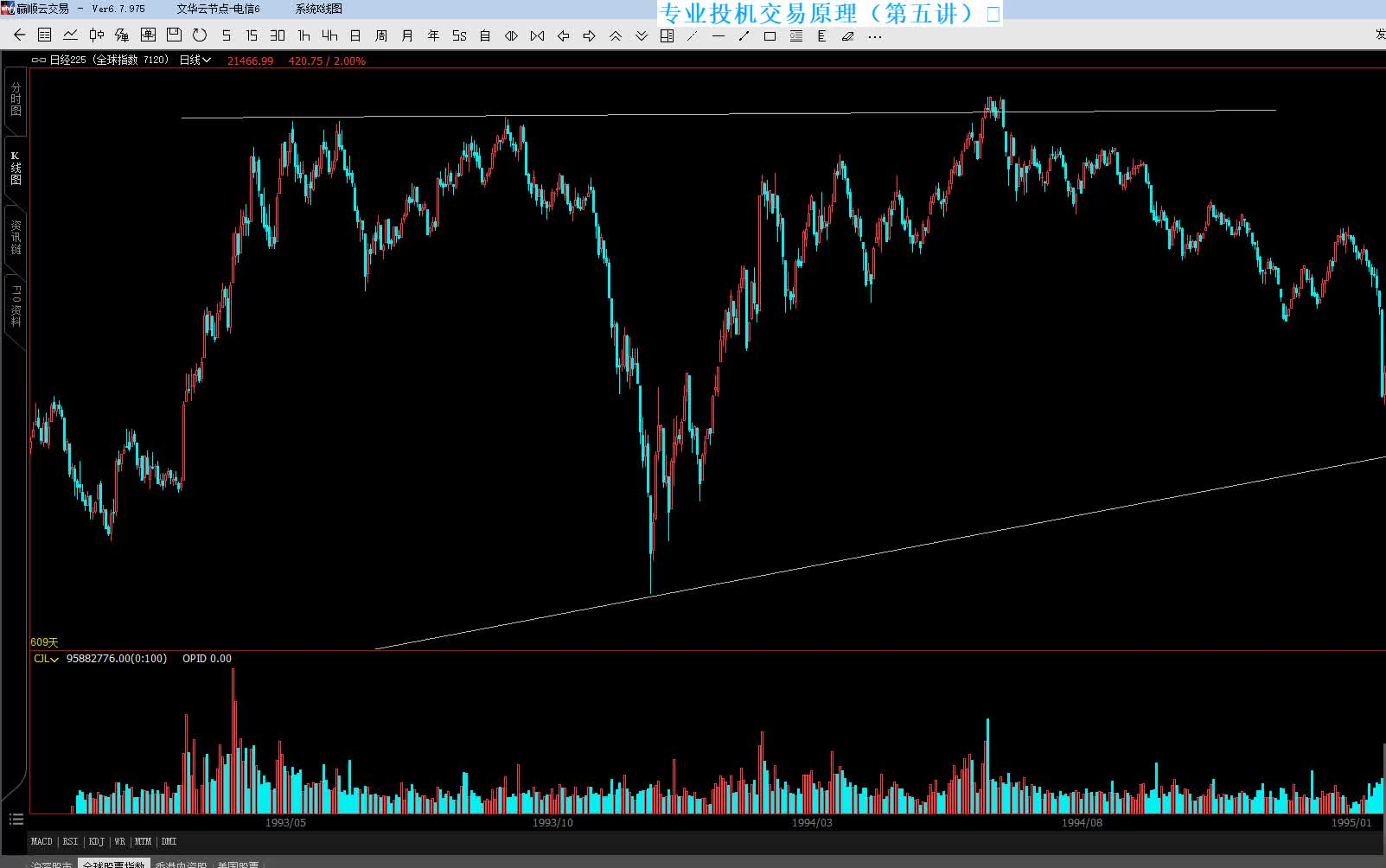Open the 资讯链 side tab
1386x868 pixels.
[x=16, y=236]
